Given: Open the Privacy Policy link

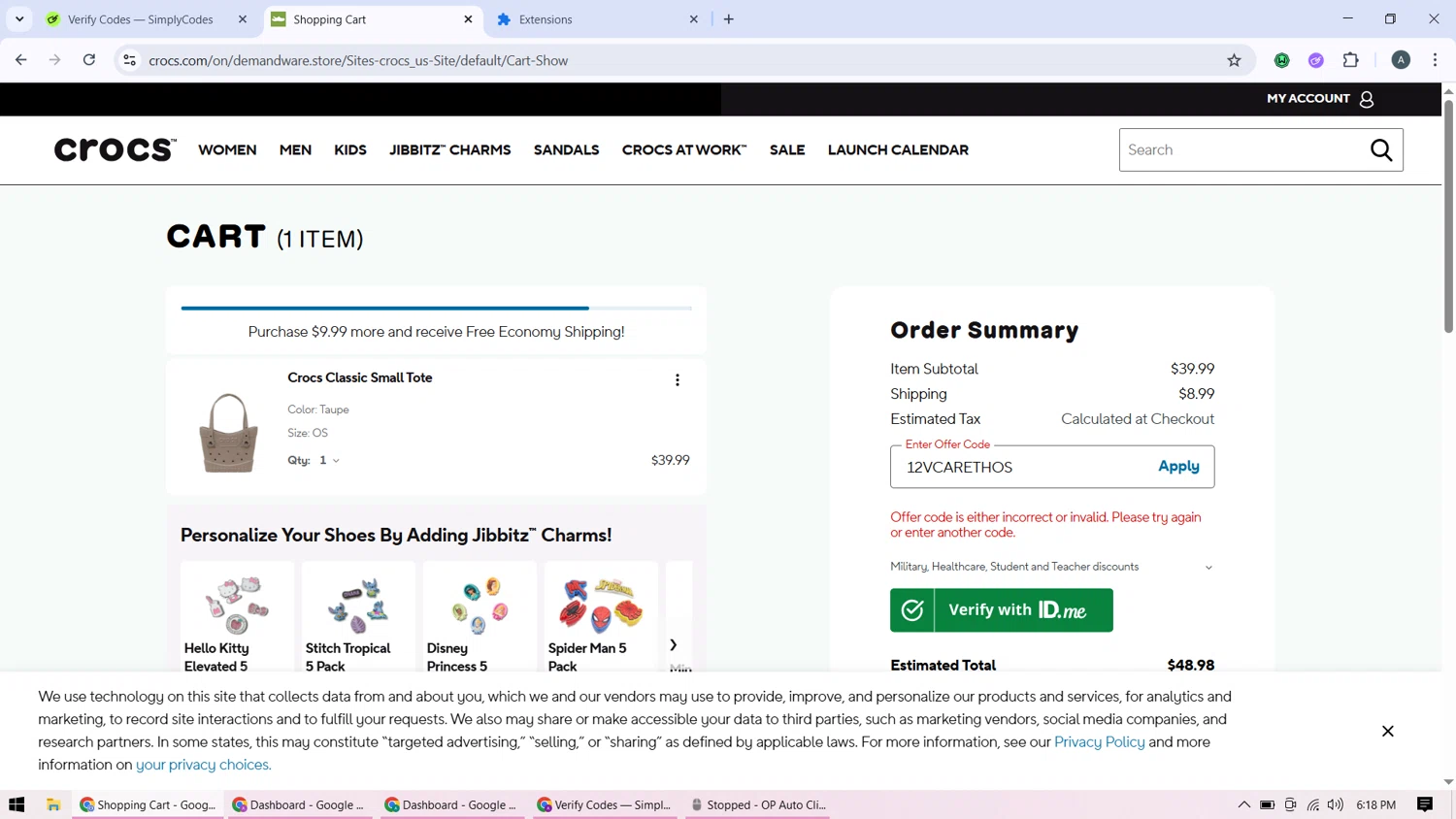Looking at the screenshot, I should click(1100, 741).
